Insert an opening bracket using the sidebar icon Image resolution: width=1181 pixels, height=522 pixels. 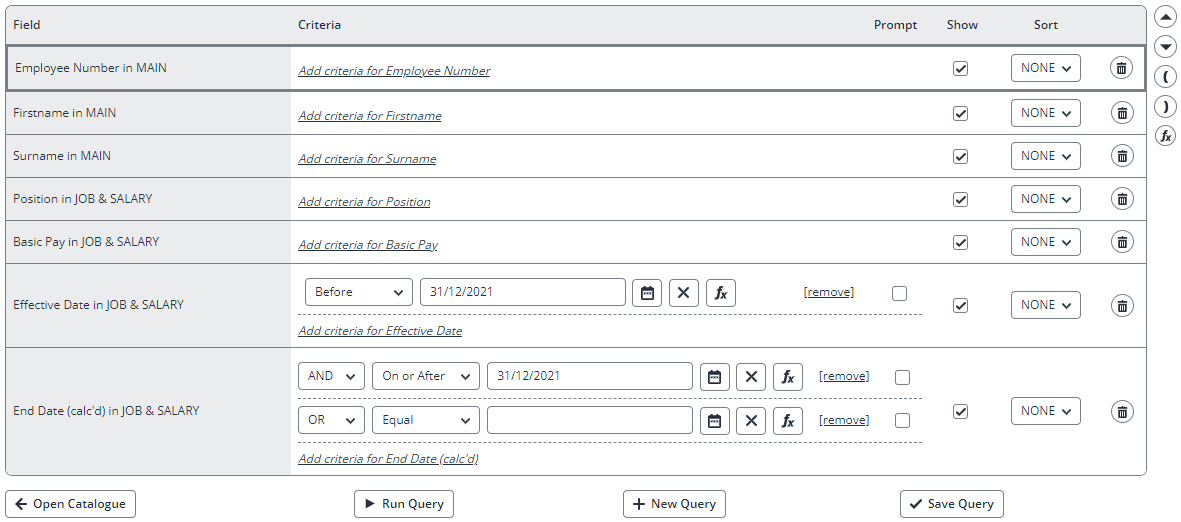coord(1165,77)
